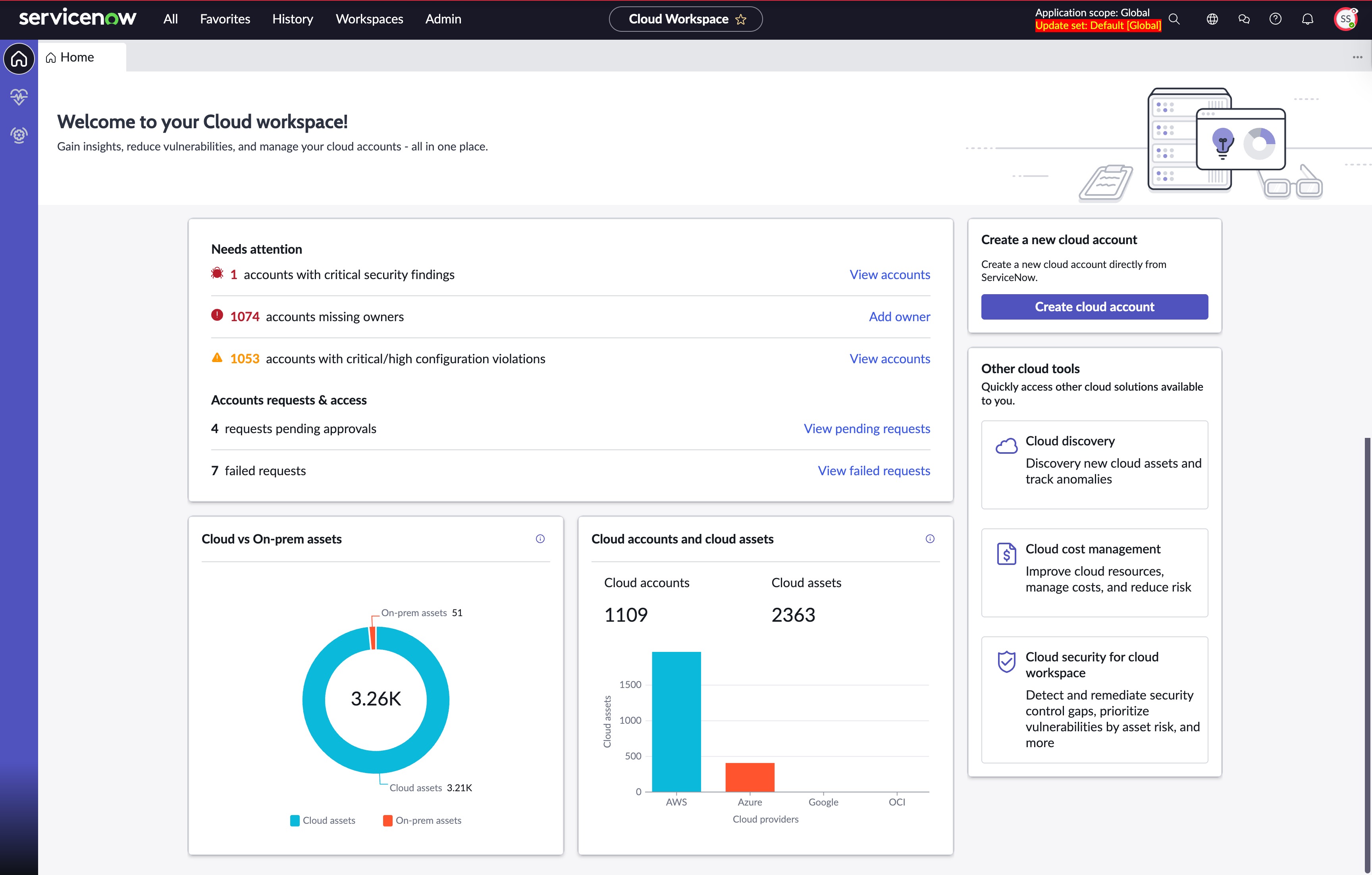Open the Cloud cost management card

(x=1095, y=572)
